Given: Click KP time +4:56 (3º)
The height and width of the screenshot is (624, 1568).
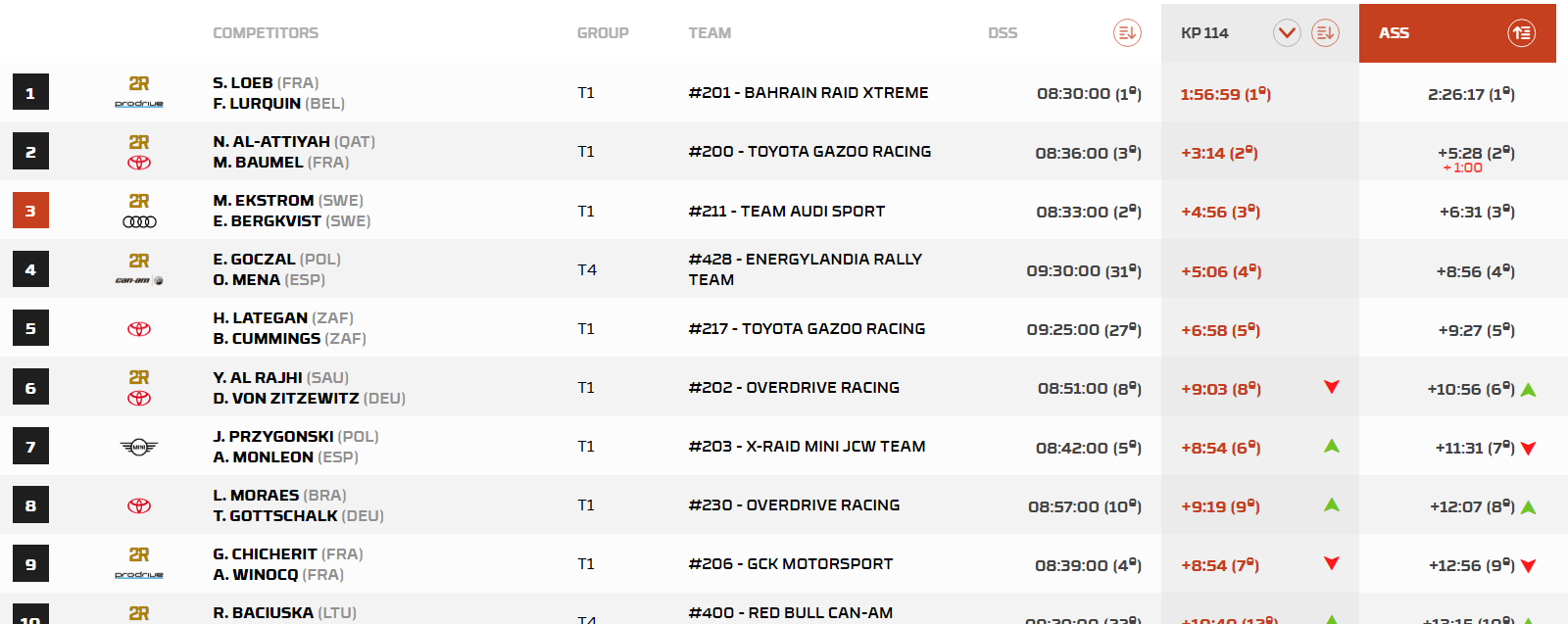Looking at the screenshot, I should coord(1220,212).
